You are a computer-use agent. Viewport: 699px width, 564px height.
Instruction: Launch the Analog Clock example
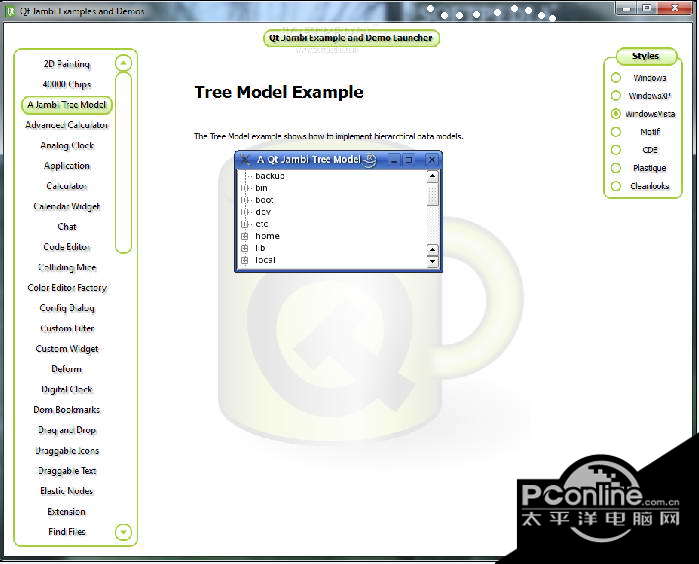67,145
